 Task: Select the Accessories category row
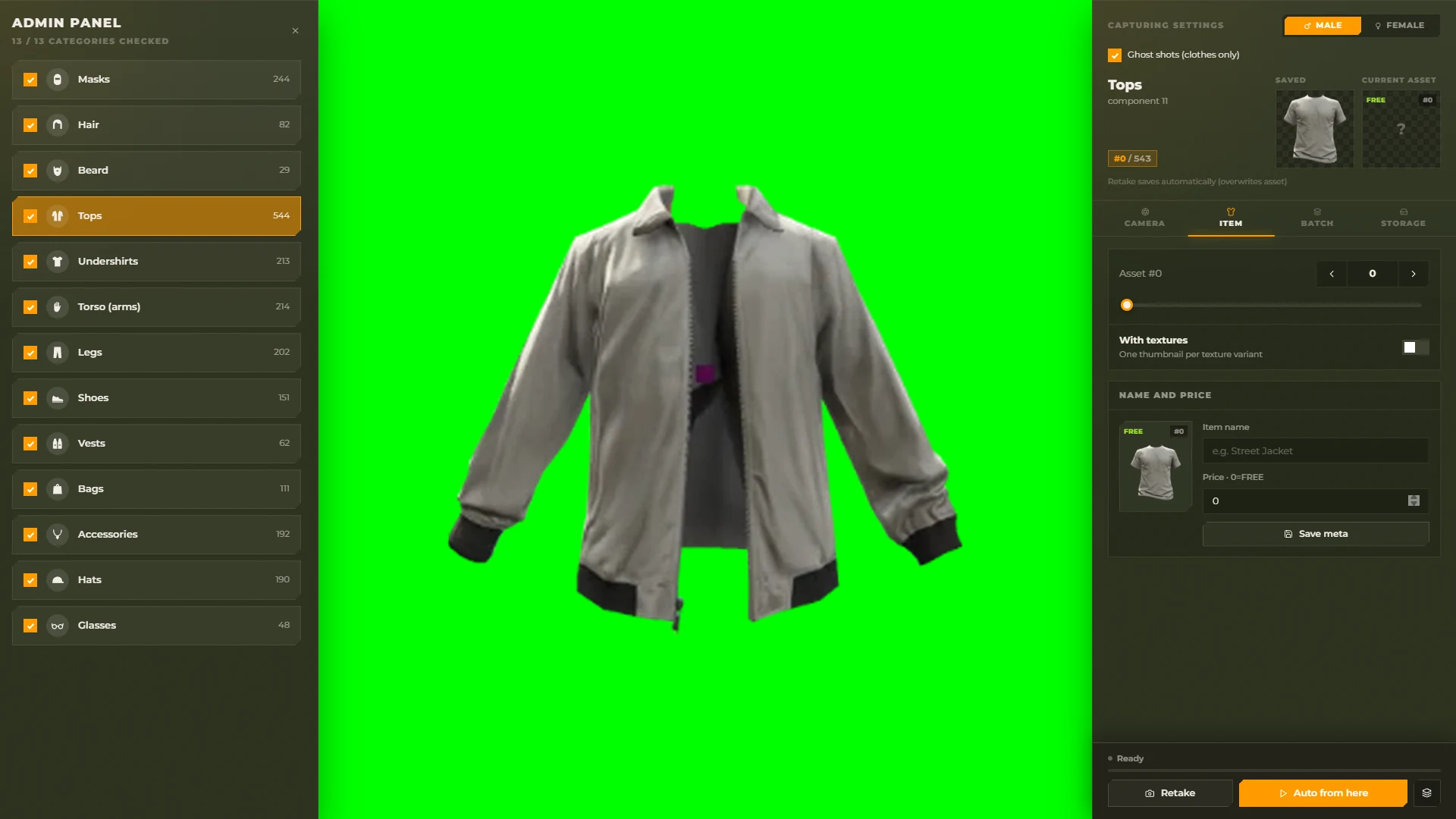pyautogui.click(x=156, y=535)
